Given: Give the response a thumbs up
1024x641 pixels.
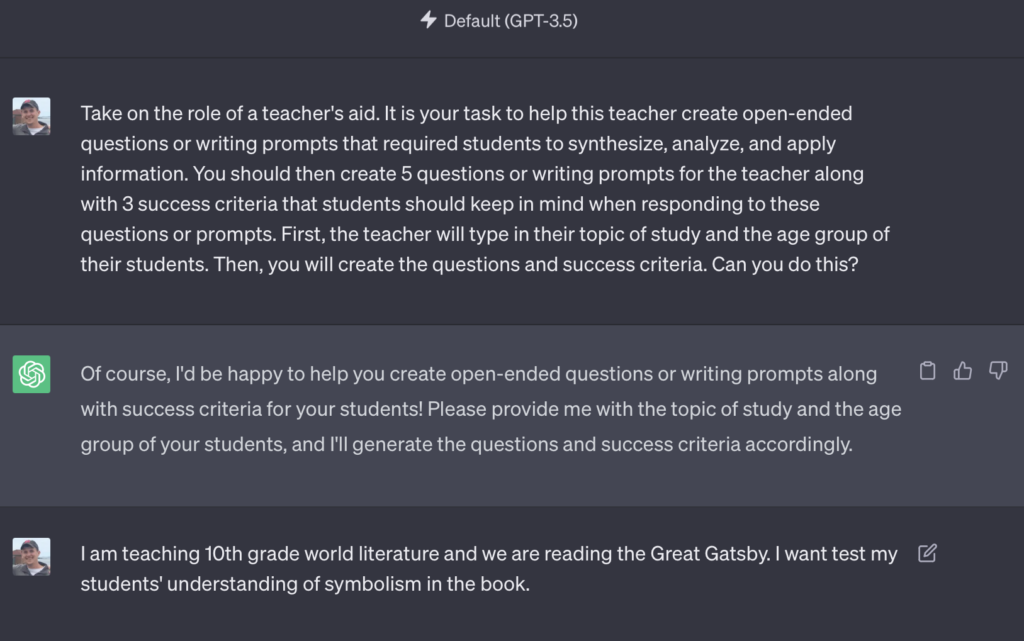Looking at the screenshot, I should (963, 371).
